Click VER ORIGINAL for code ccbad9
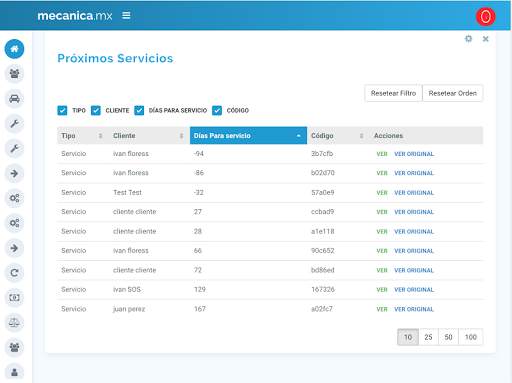This screenshot has width=512, height=383. [414, 212]
